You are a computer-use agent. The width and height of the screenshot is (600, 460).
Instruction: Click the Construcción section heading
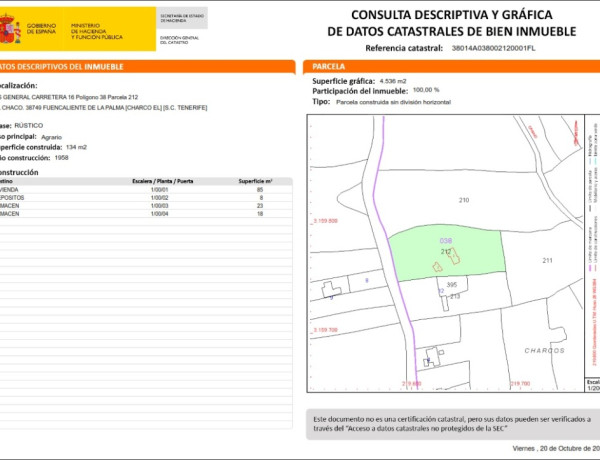click(x=19, y=172)
